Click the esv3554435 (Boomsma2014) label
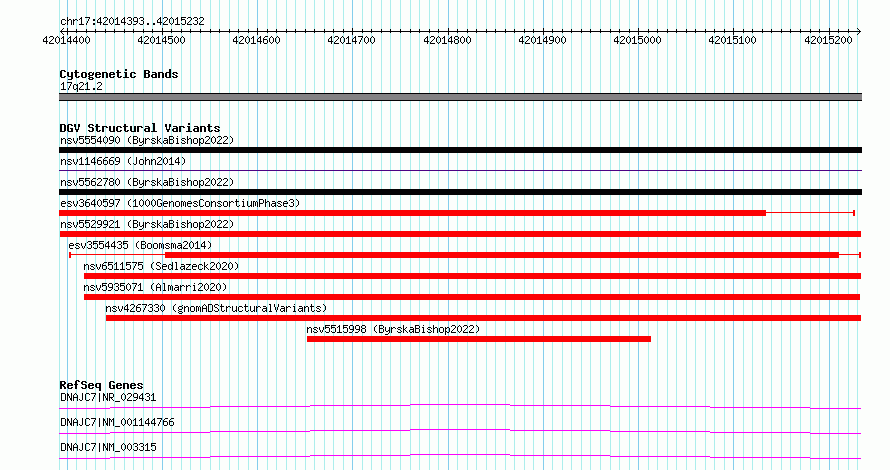Viewport: 890px width, 470px height. (x=140, y=245)
